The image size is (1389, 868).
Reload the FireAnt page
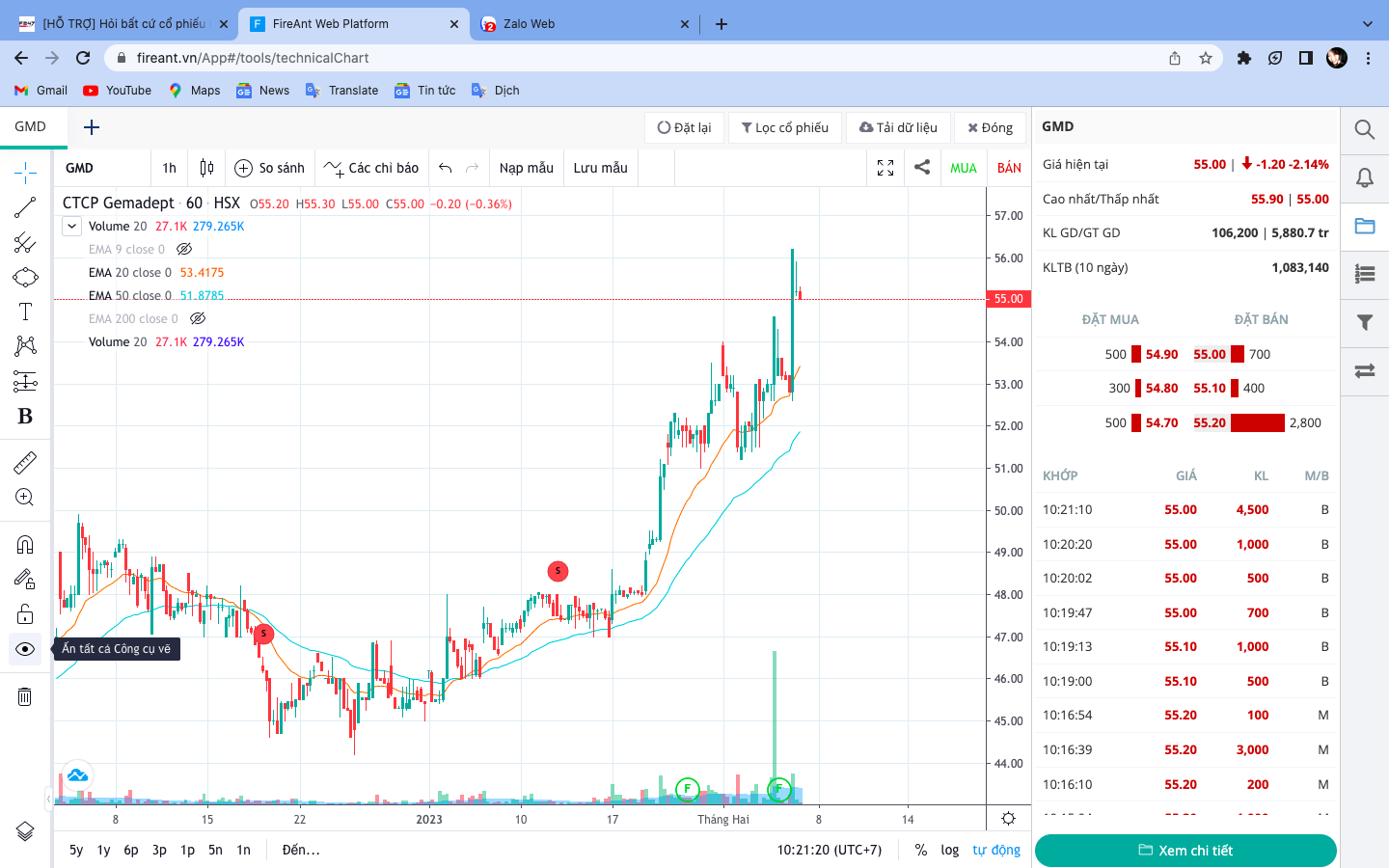83,58
